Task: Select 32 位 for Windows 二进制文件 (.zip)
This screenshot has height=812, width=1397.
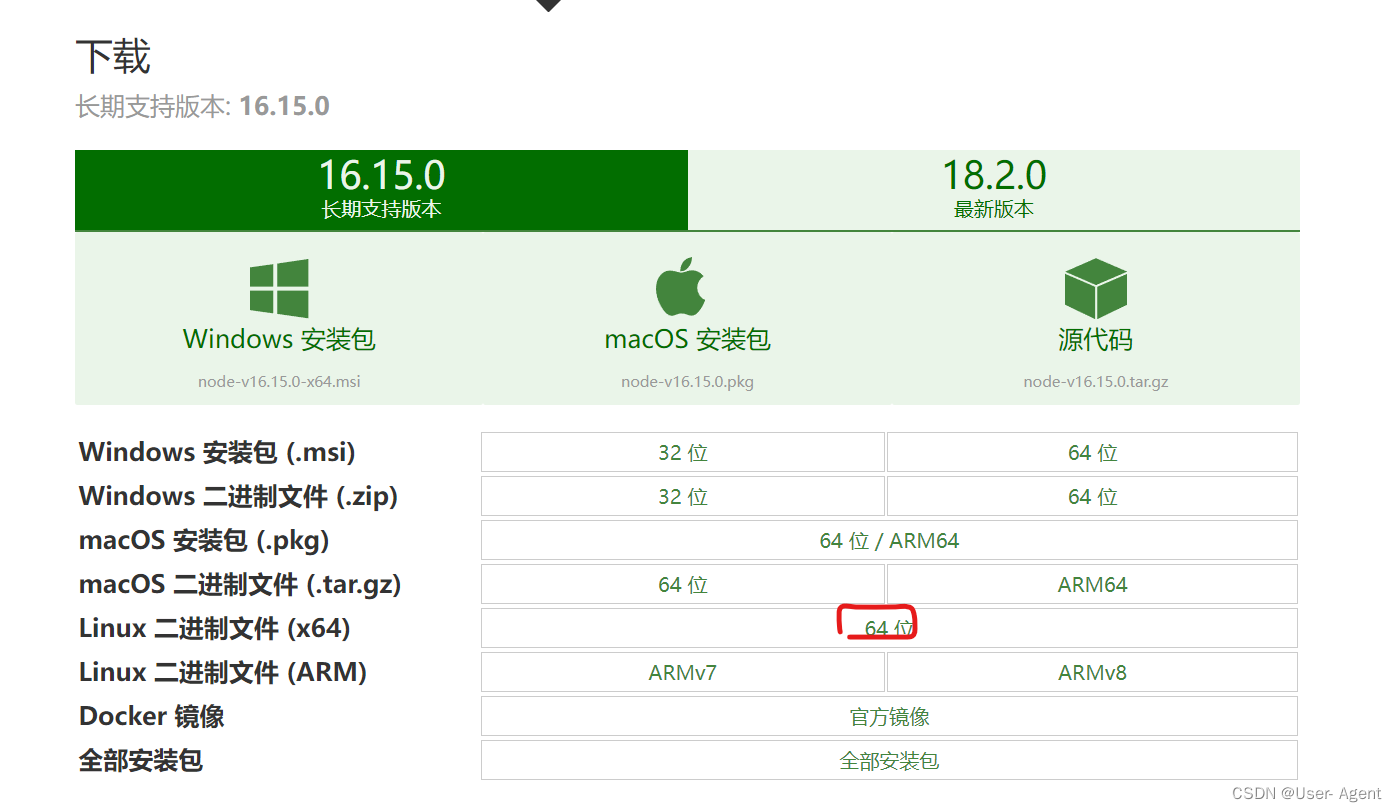Action: click(x=683, y=496)
